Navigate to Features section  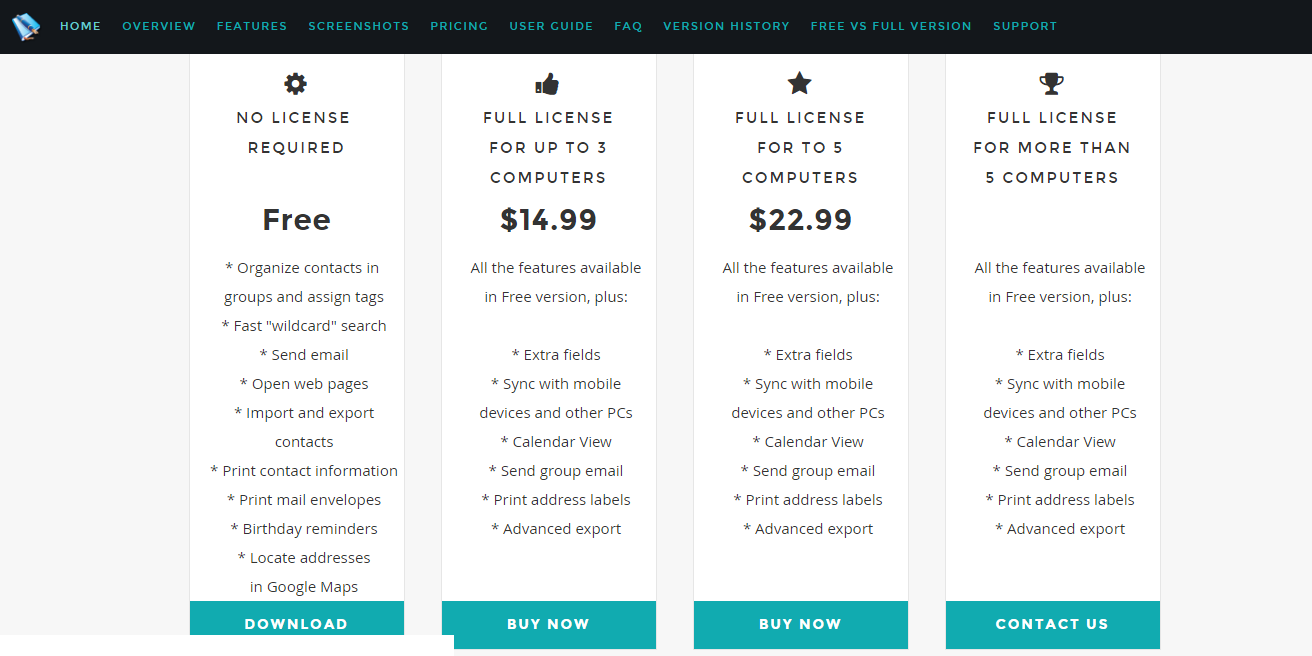252,26
